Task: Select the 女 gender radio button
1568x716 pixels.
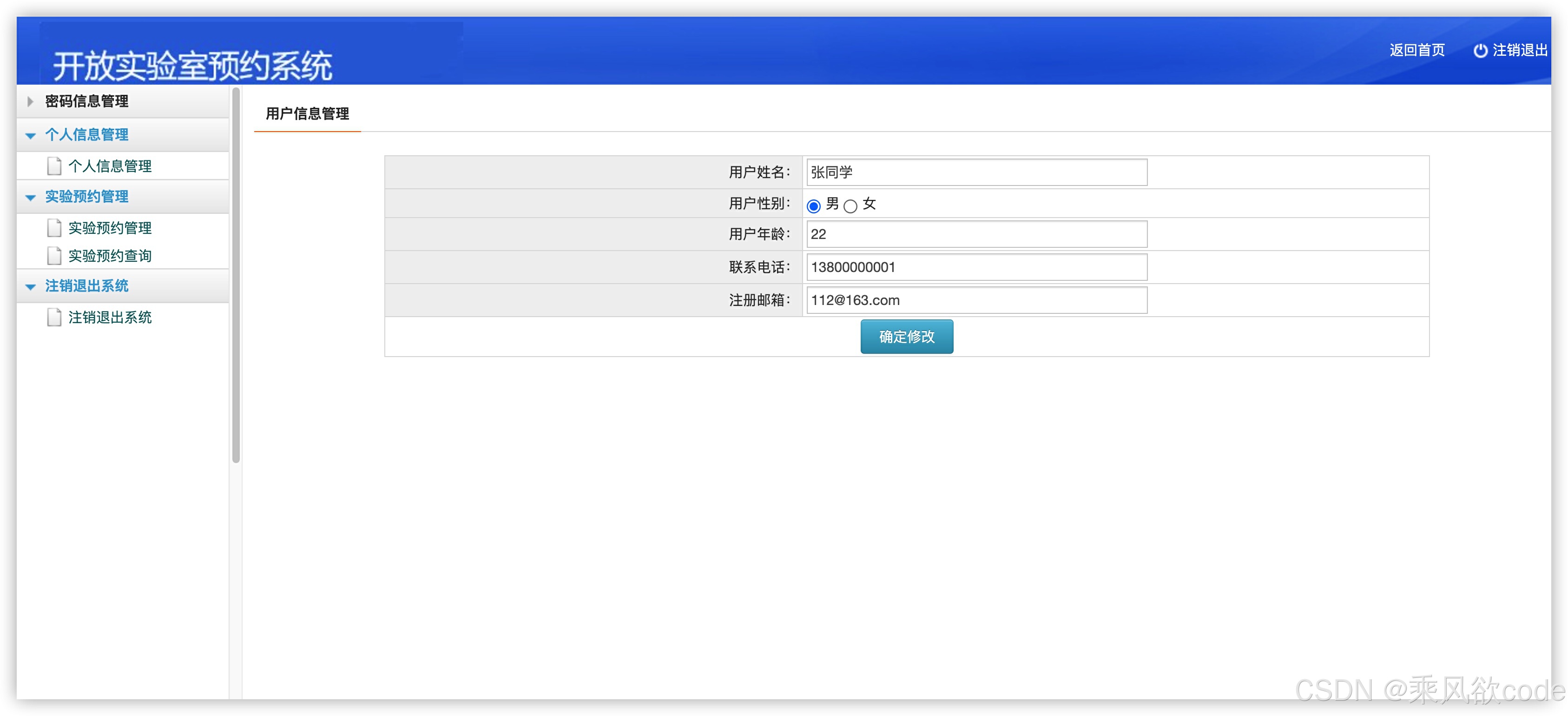Action: pos(850,206)
